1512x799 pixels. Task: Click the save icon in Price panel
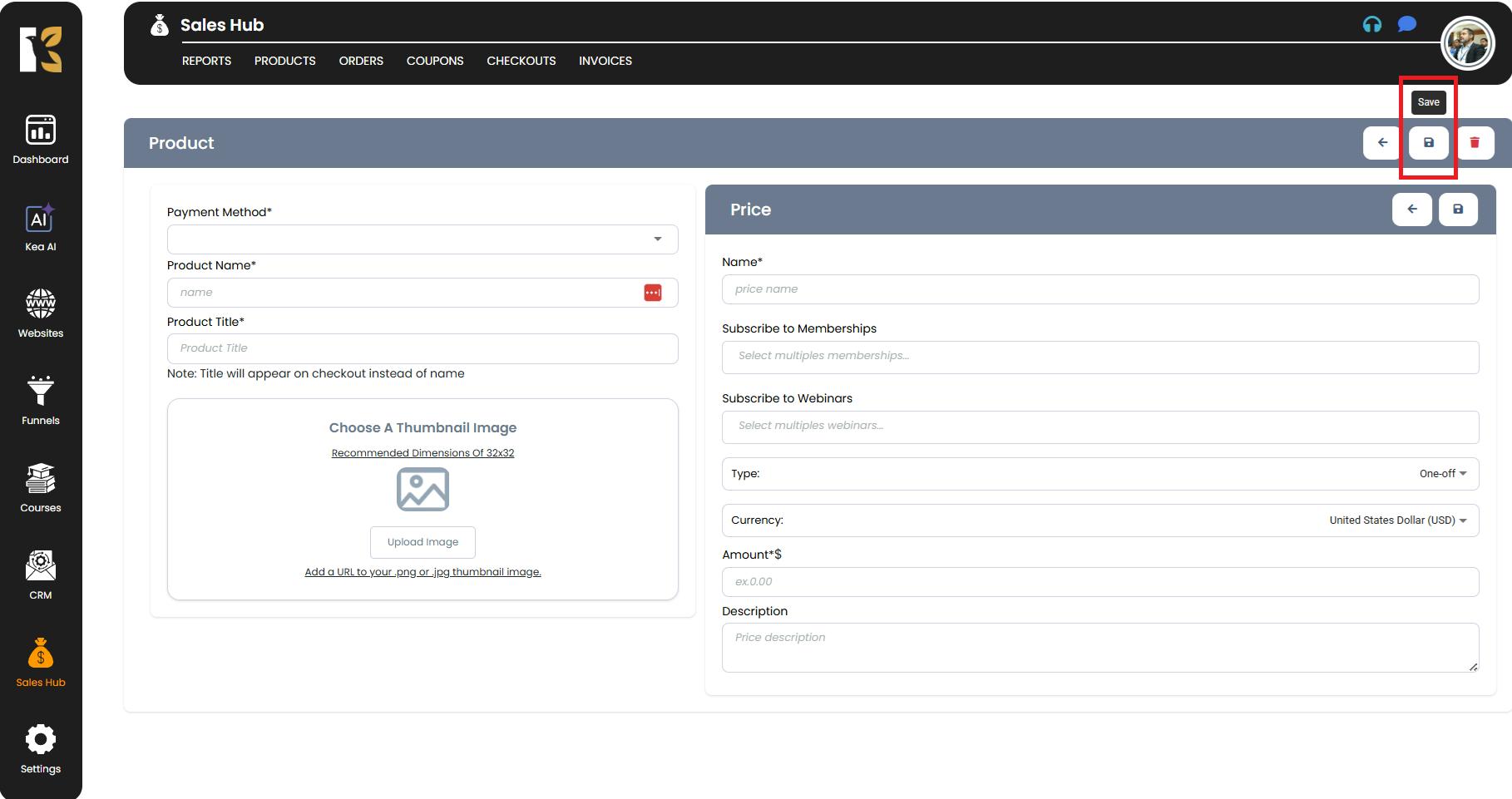coord(1457,210)
